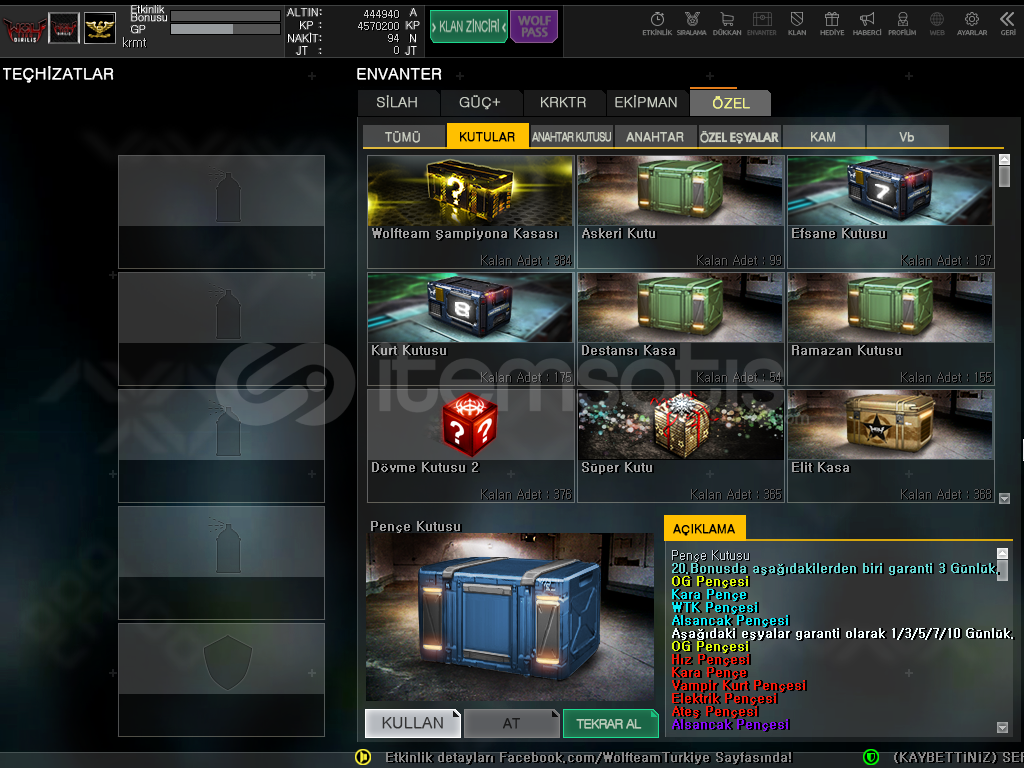Click the description scroll-up arrow
This screenshot has height=768, width=1024.
1002,554
